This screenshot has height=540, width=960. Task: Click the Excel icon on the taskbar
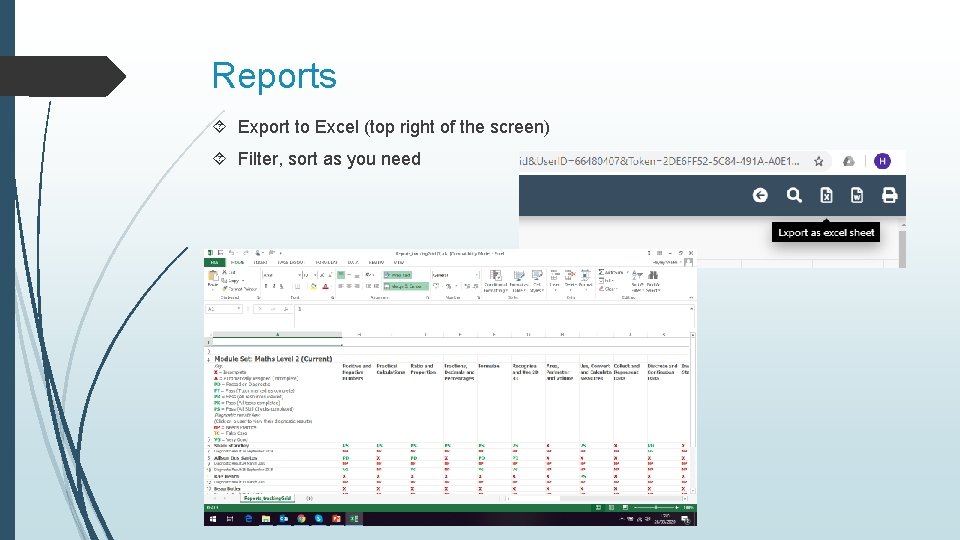tap(354, 519)
